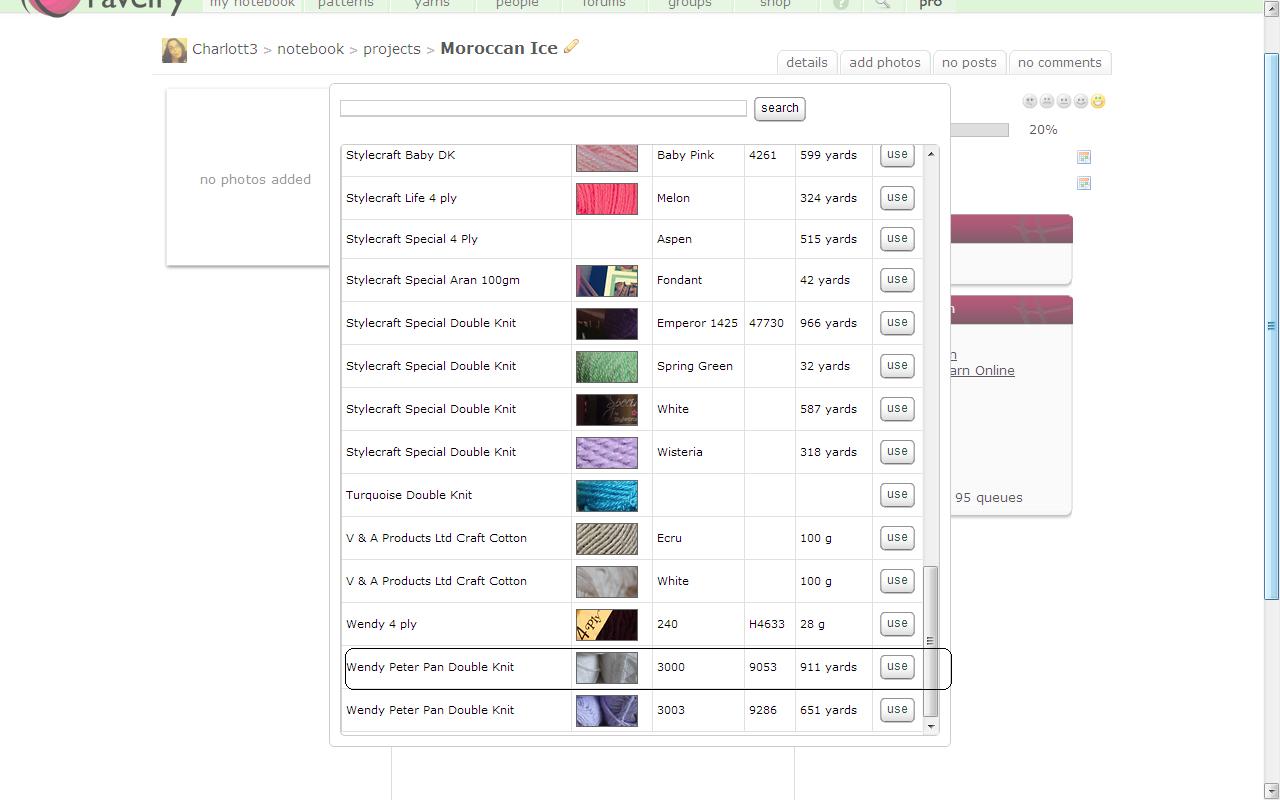This screenshot has height=800, width=1280.
Task: Pick the fourth smiley face rating
Action: point(1081,101)
